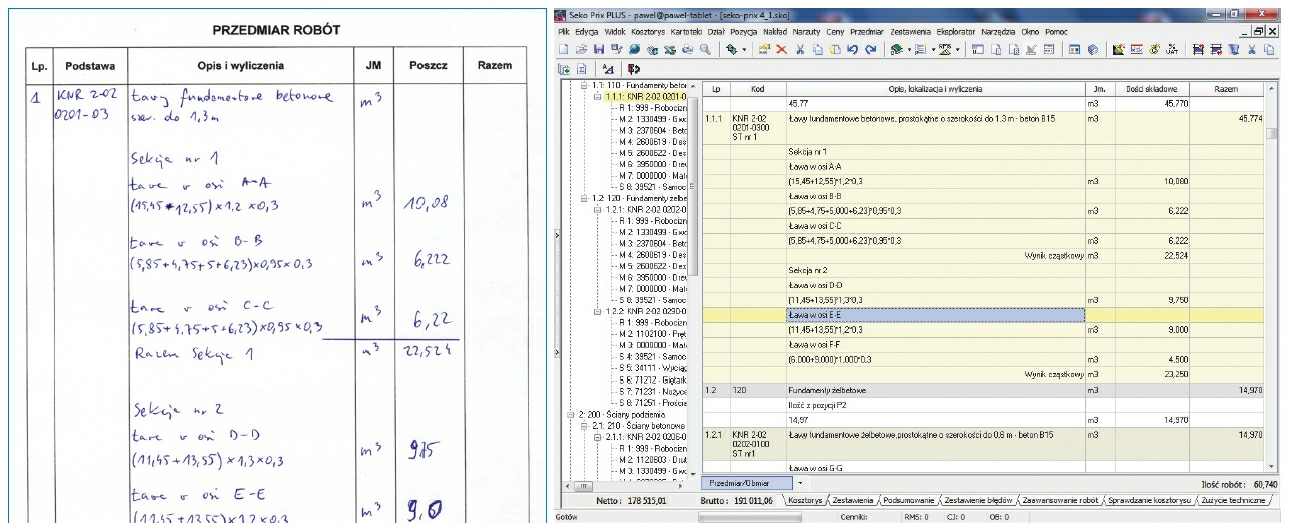Click the WSK toolbar icon

pyautogui.click(x=1136, y=48)
